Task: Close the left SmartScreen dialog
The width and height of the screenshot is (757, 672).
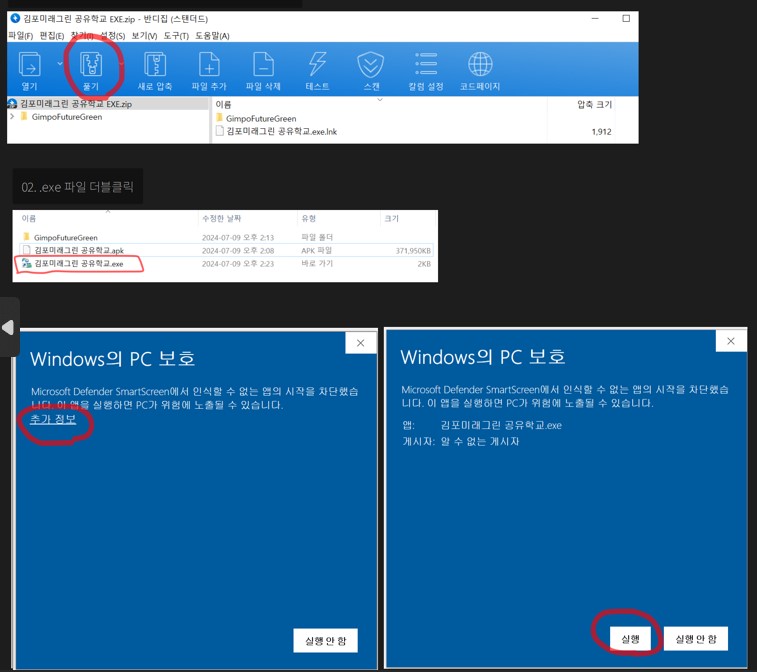Action: click(x=361, y=343)
